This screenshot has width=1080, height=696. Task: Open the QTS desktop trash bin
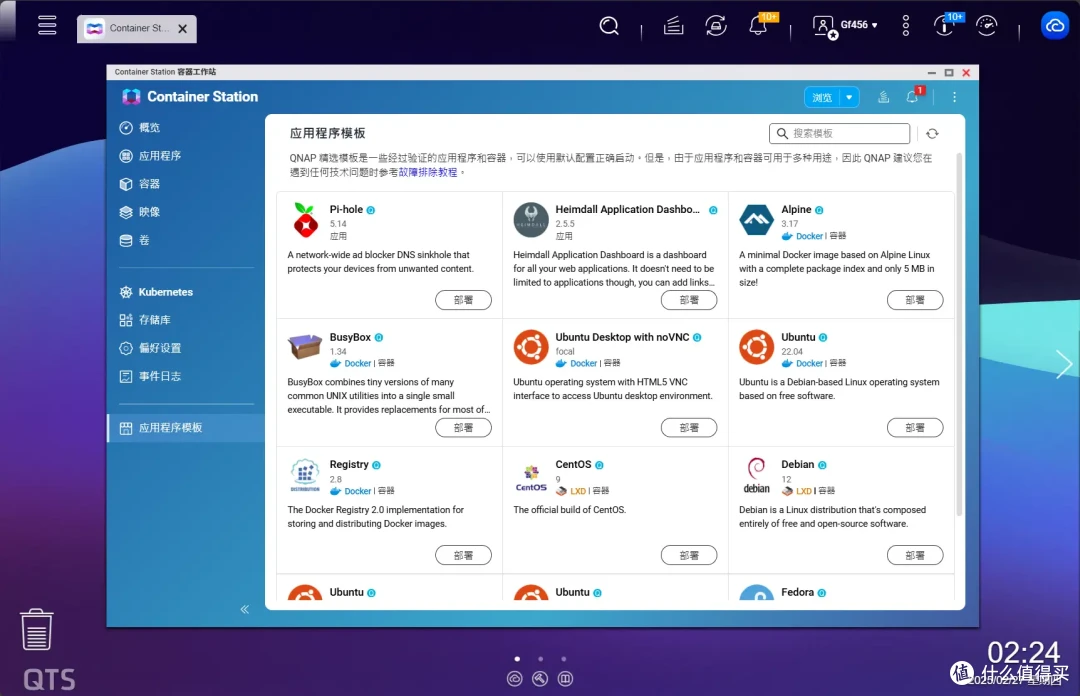[x=37, y=629]
